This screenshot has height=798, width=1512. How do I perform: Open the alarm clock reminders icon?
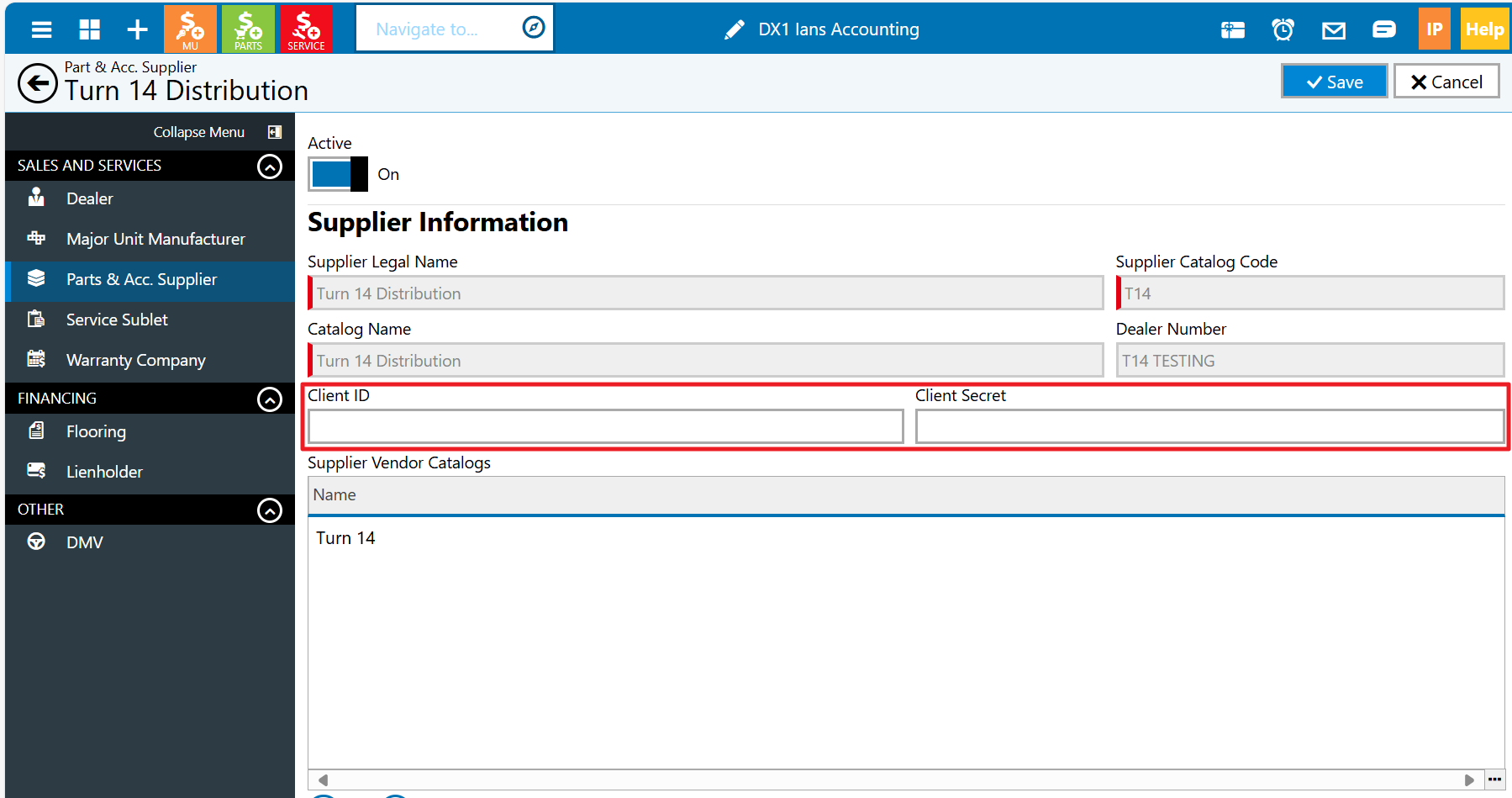(x=1283, y=30)
